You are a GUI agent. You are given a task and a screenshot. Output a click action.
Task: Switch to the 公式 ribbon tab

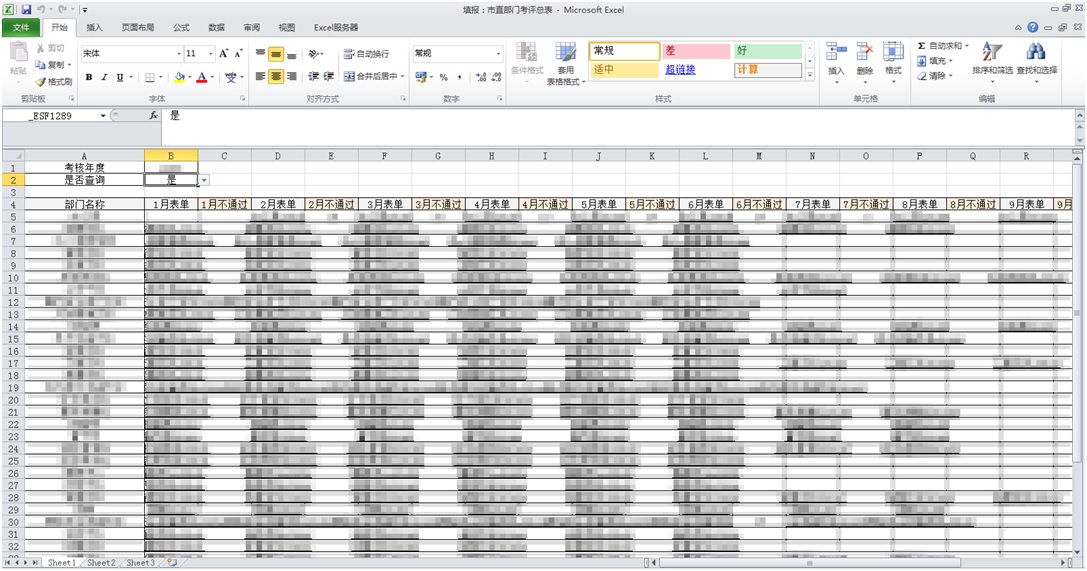point(181,28)
